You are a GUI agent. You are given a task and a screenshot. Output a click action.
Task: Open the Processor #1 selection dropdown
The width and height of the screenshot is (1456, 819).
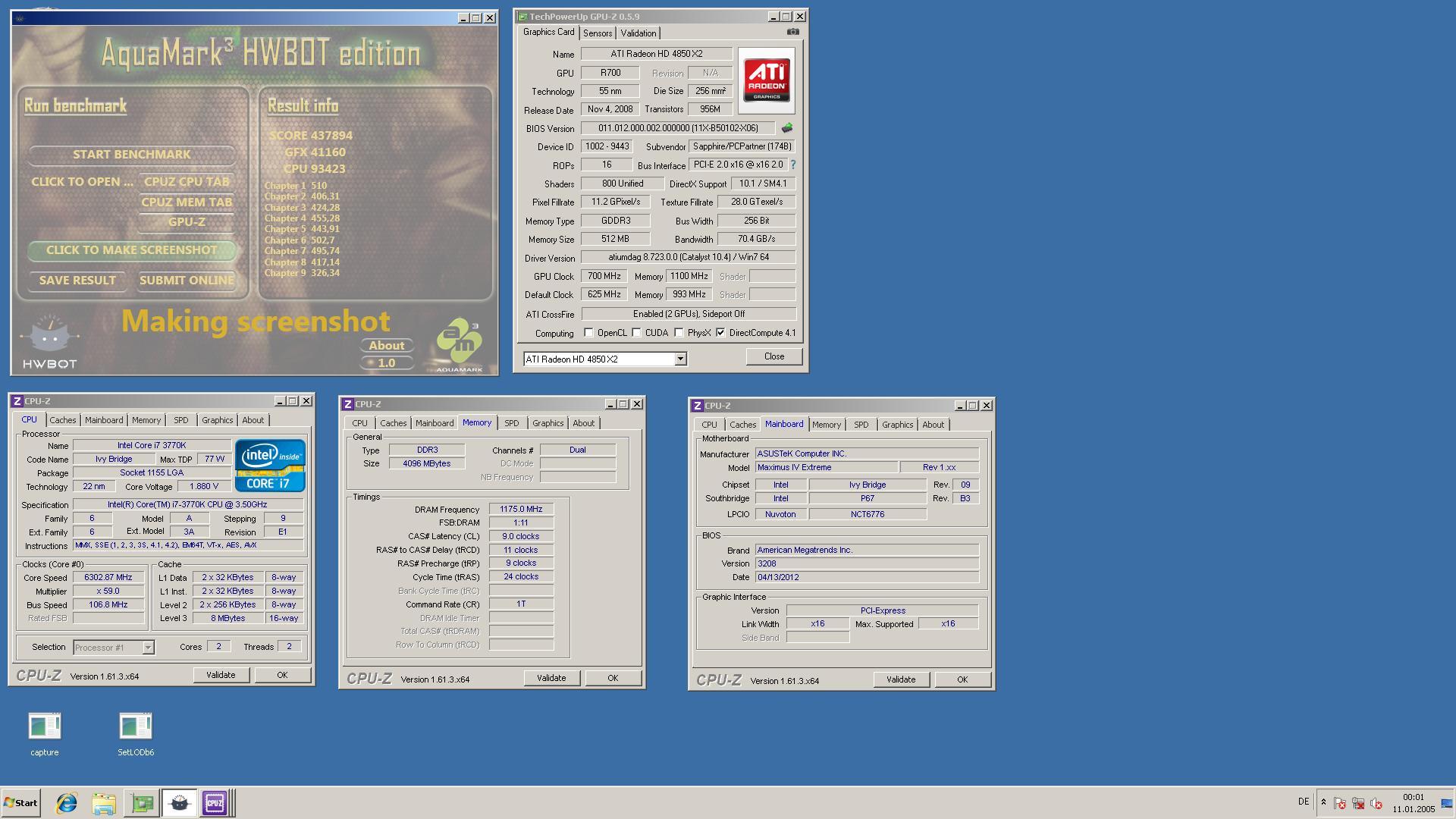coord(148,648)
